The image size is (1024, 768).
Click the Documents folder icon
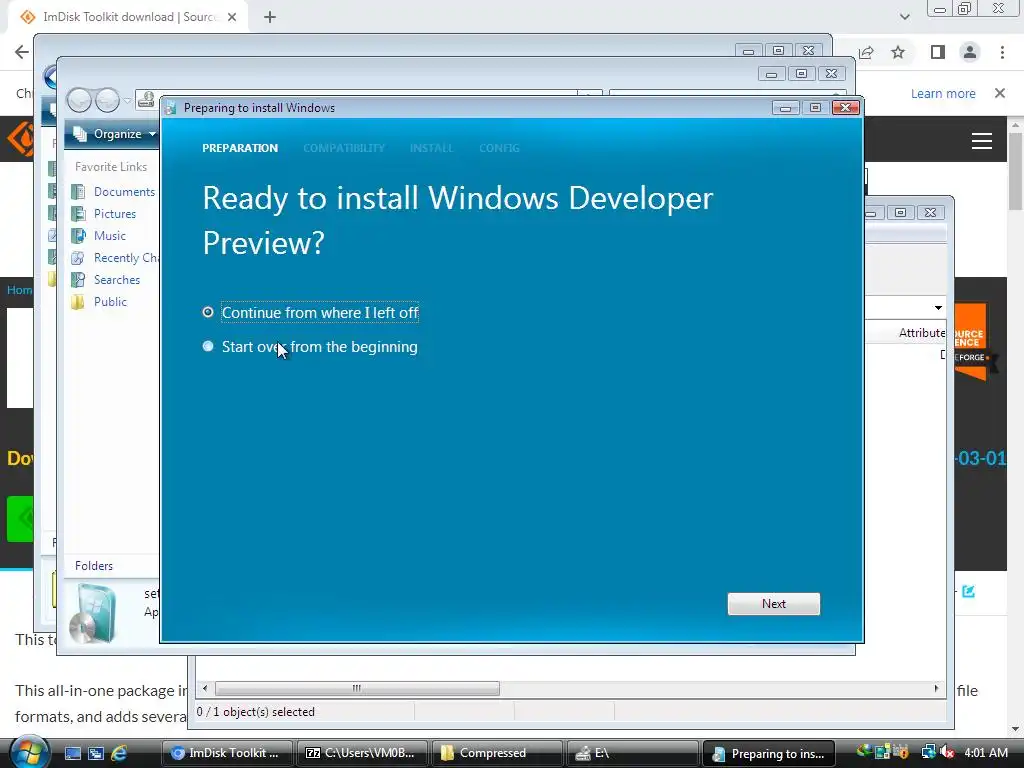pyautogui.click(x=78, y=191)
